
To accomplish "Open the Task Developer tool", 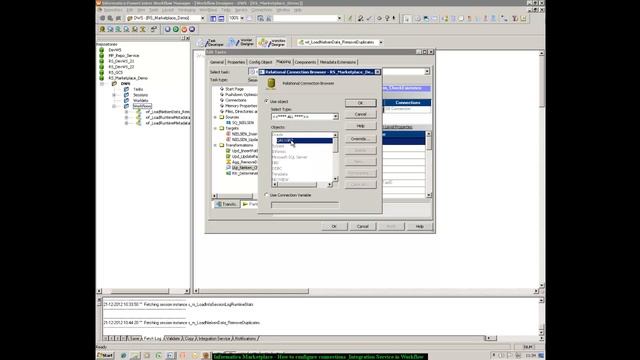I will (x=210, y=42).
